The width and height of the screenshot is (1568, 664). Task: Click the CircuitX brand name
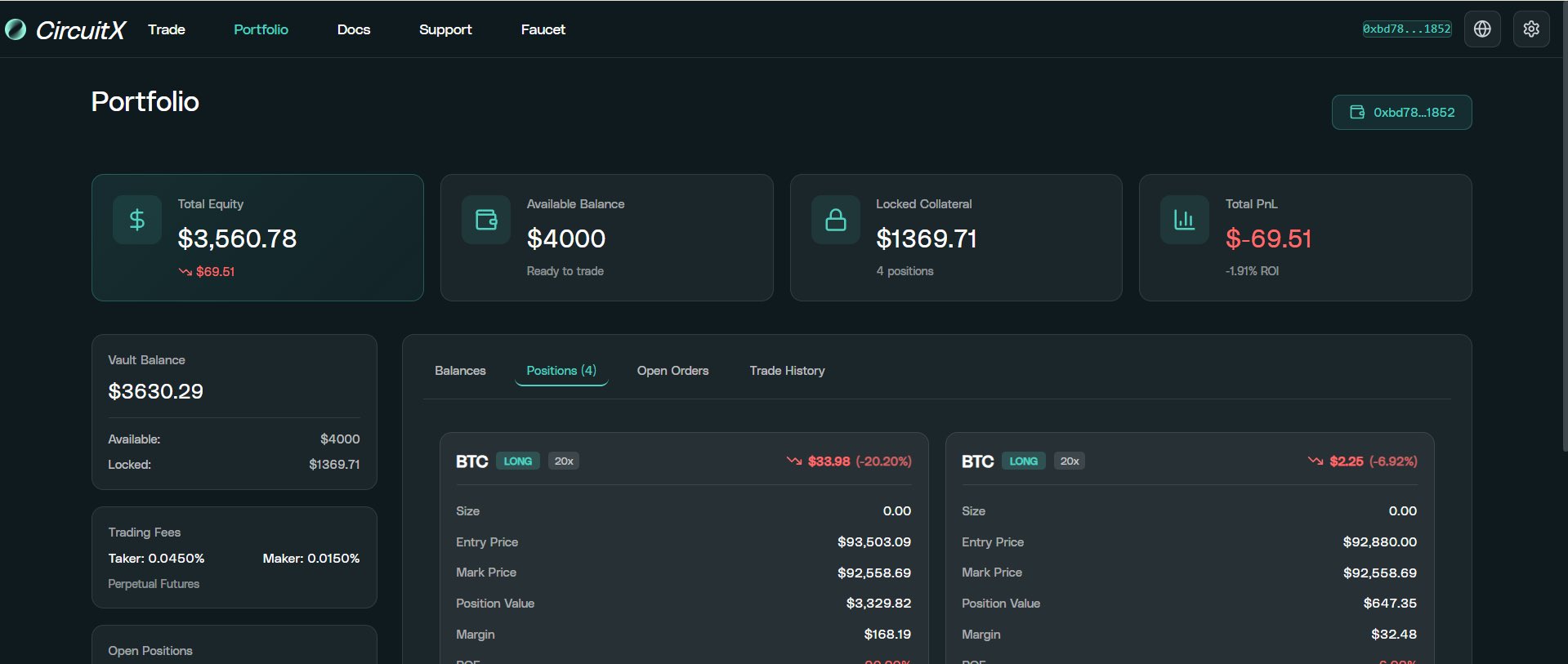click(x=81, y=30)
